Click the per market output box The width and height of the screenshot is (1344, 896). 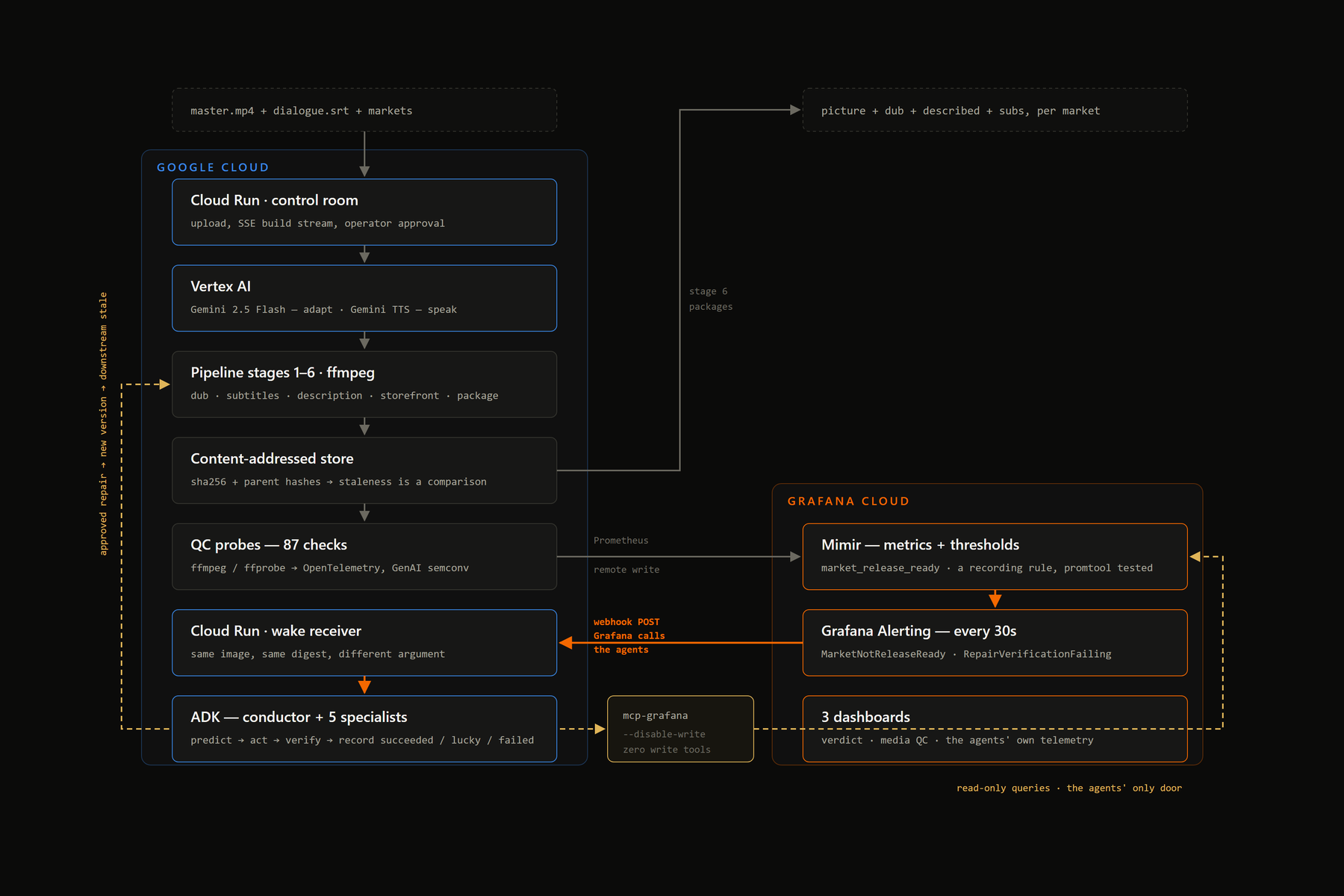coord(995,110)
